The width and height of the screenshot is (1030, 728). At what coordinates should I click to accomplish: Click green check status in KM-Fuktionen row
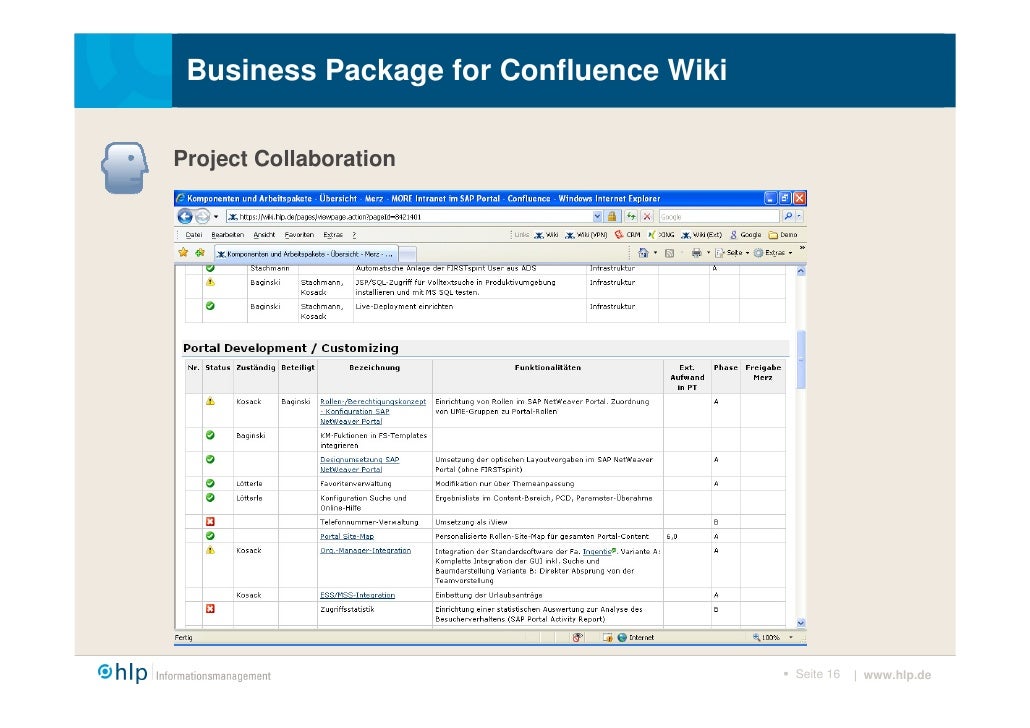click(210, 435)
